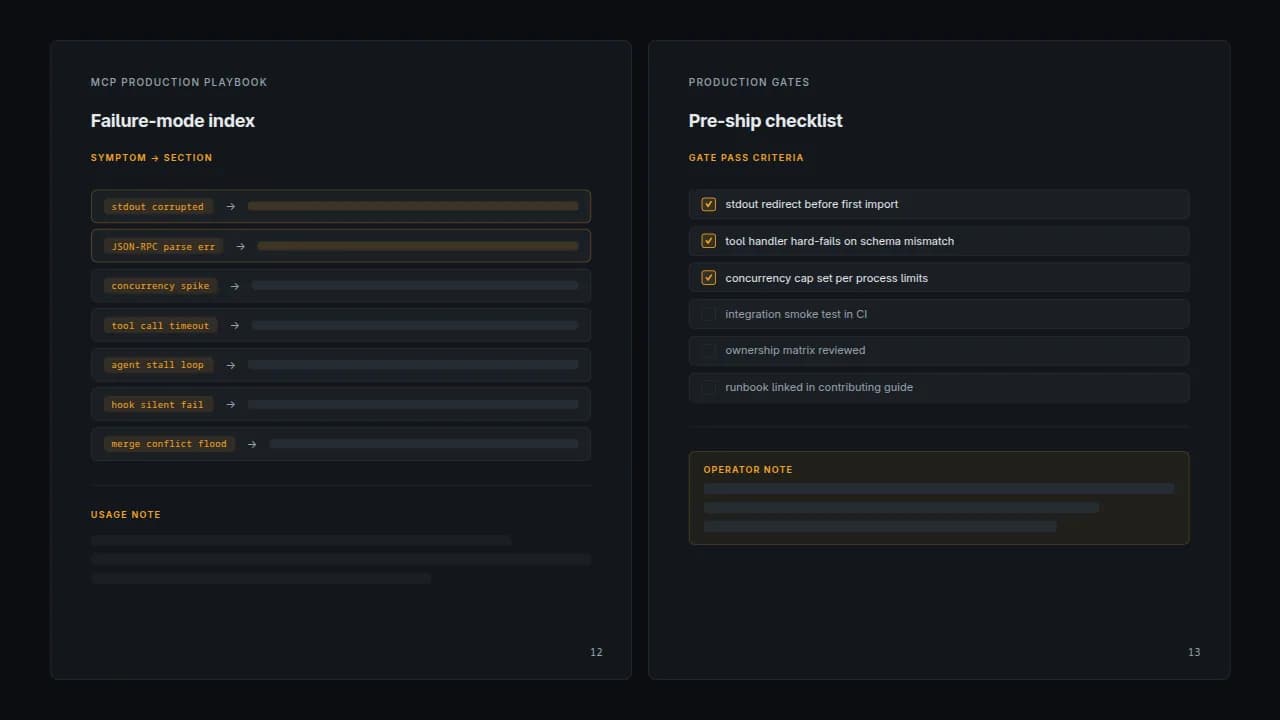The image size is (1280, 720).
Task: Check the 'ownership matrix reviewed' box
Action: click(708, 351)
